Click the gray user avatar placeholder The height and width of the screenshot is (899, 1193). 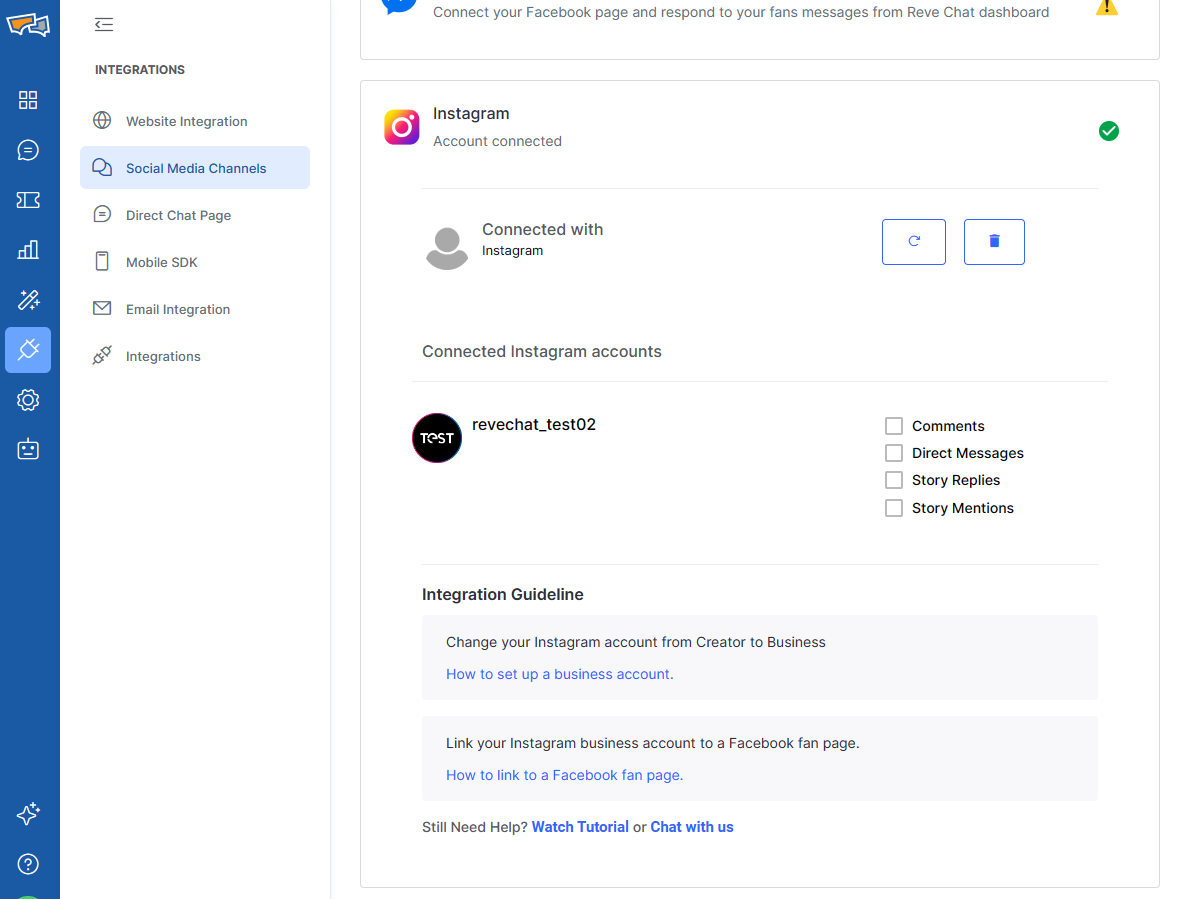(x=447, y=248)
